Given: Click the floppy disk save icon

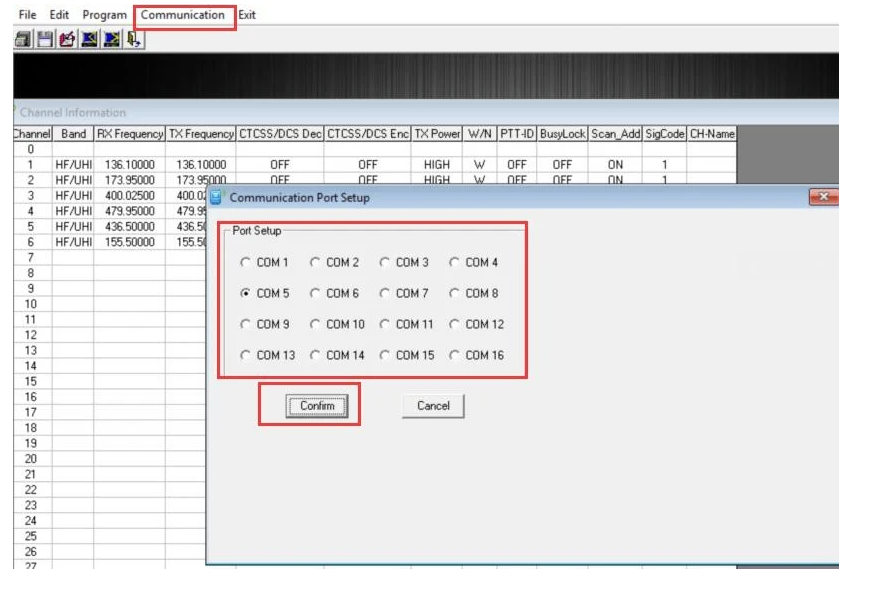Looking at the screenshot, I should 45,40.
